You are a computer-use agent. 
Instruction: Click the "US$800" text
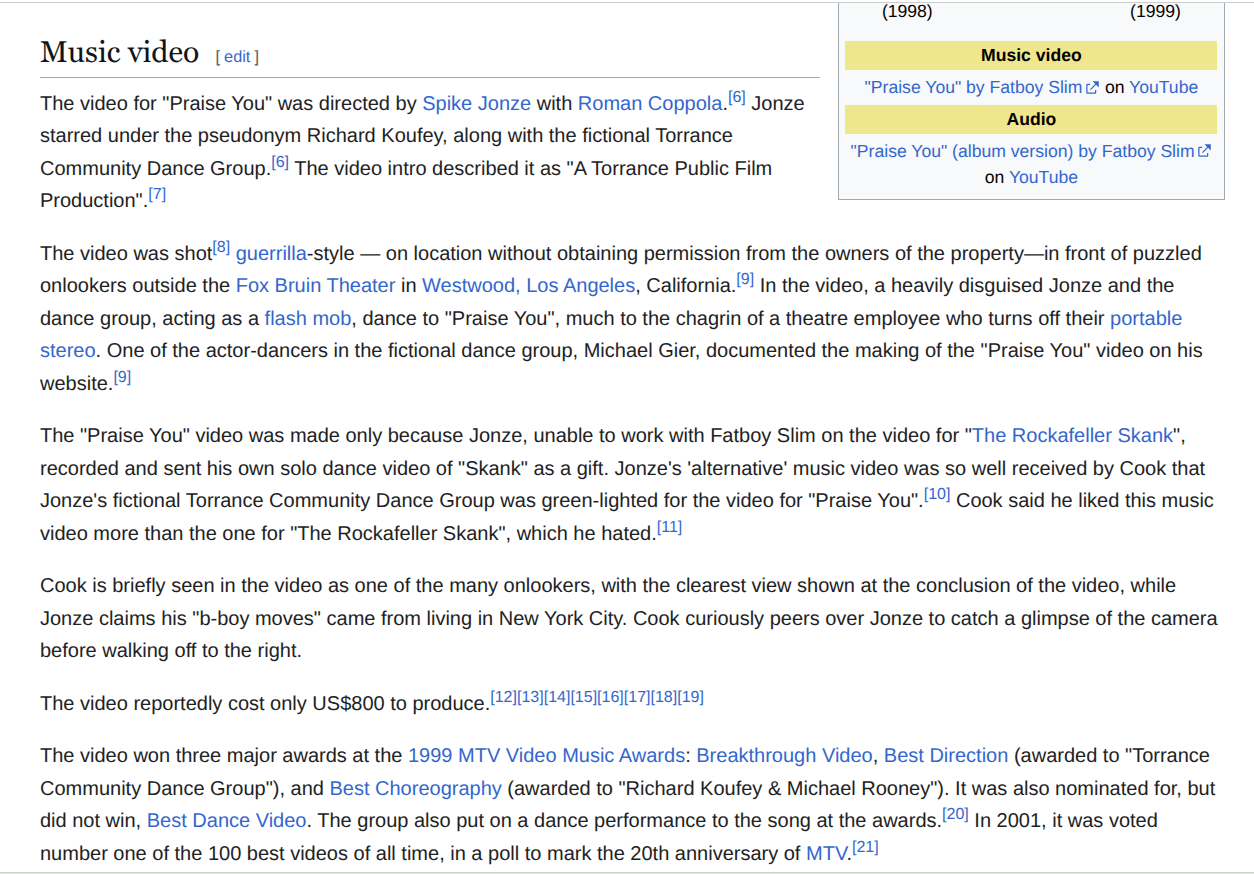click(x=348, y=704)
